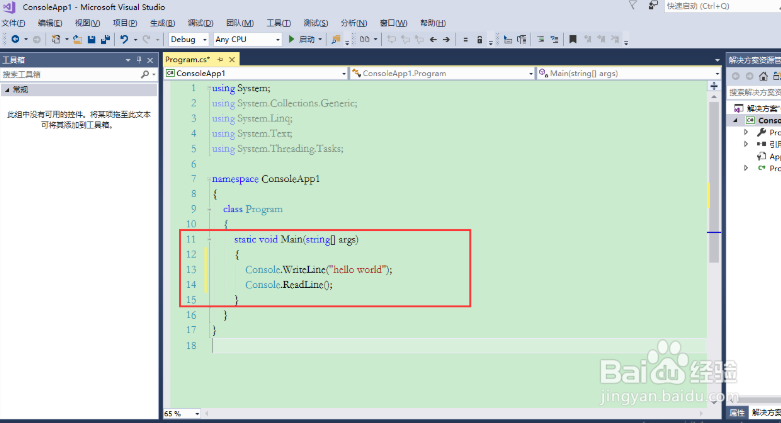Click the Solution Explorer search field
The image size is (781, 423).
tap(754, 92)
